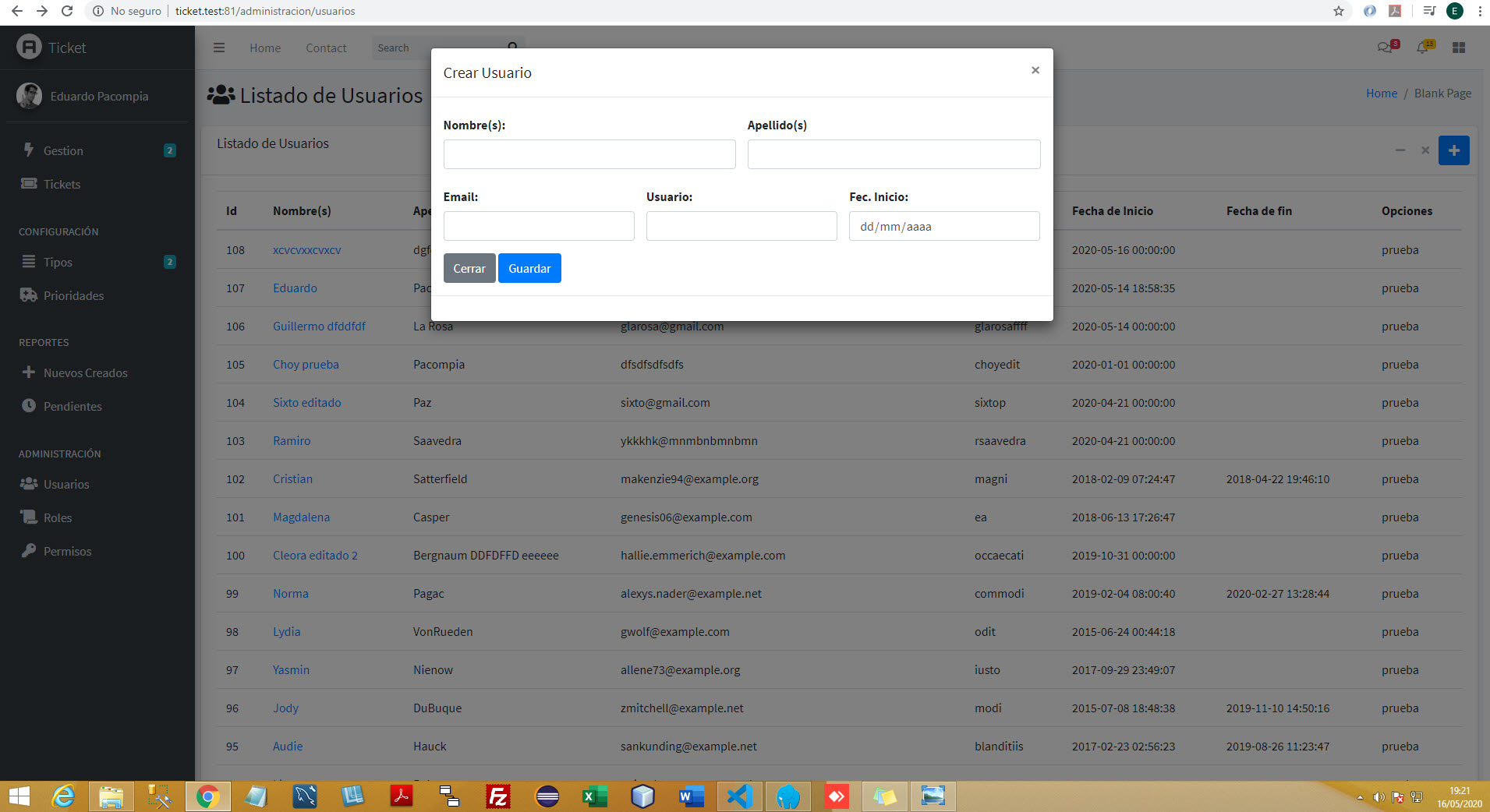Open the Windows Start button
This screenshot has height=812, width=1490.
click(x=19, y=796)
